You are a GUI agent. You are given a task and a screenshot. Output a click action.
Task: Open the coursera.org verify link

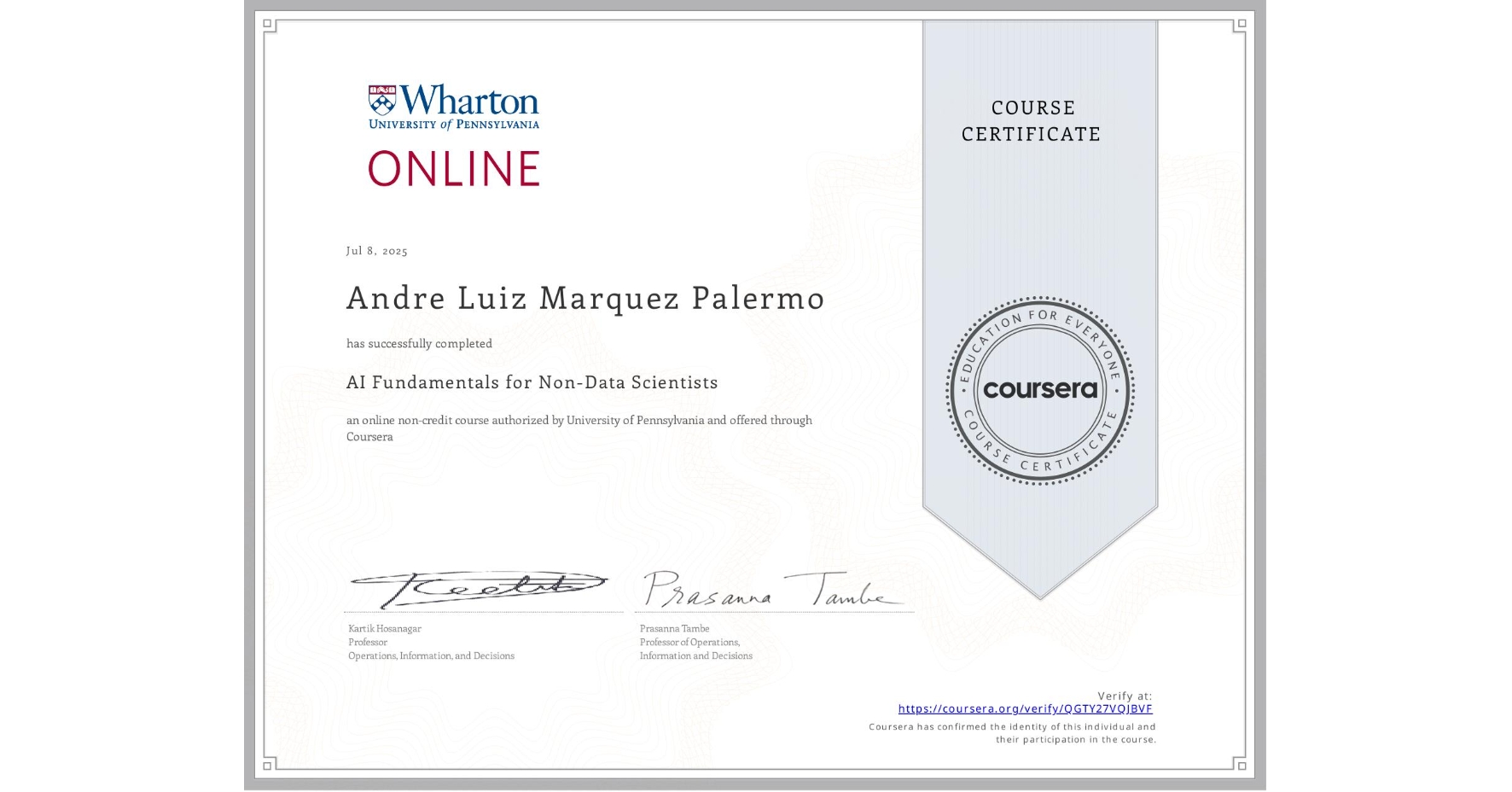coord(1025,708)
